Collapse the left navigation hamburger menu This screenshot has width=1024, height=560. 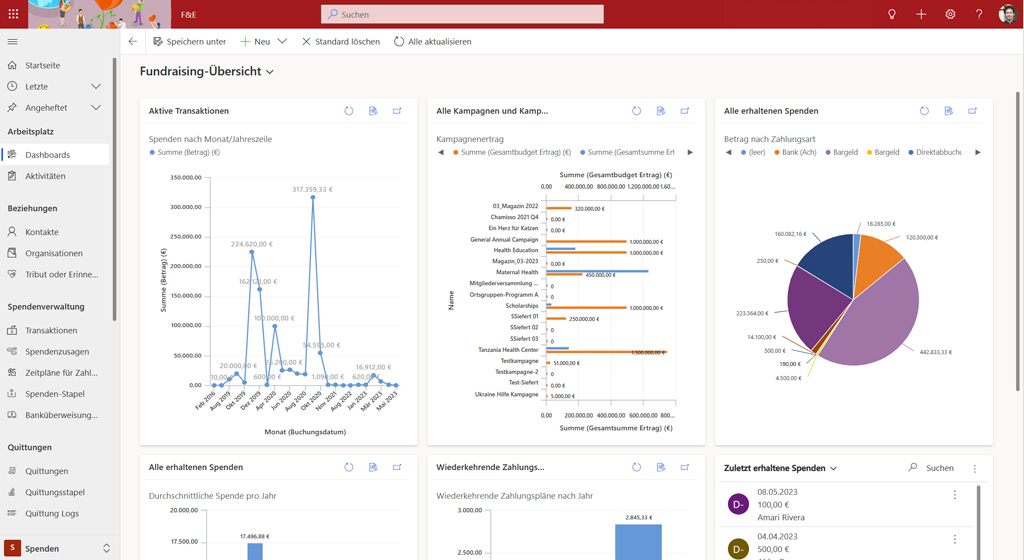(x=13, y=42)
